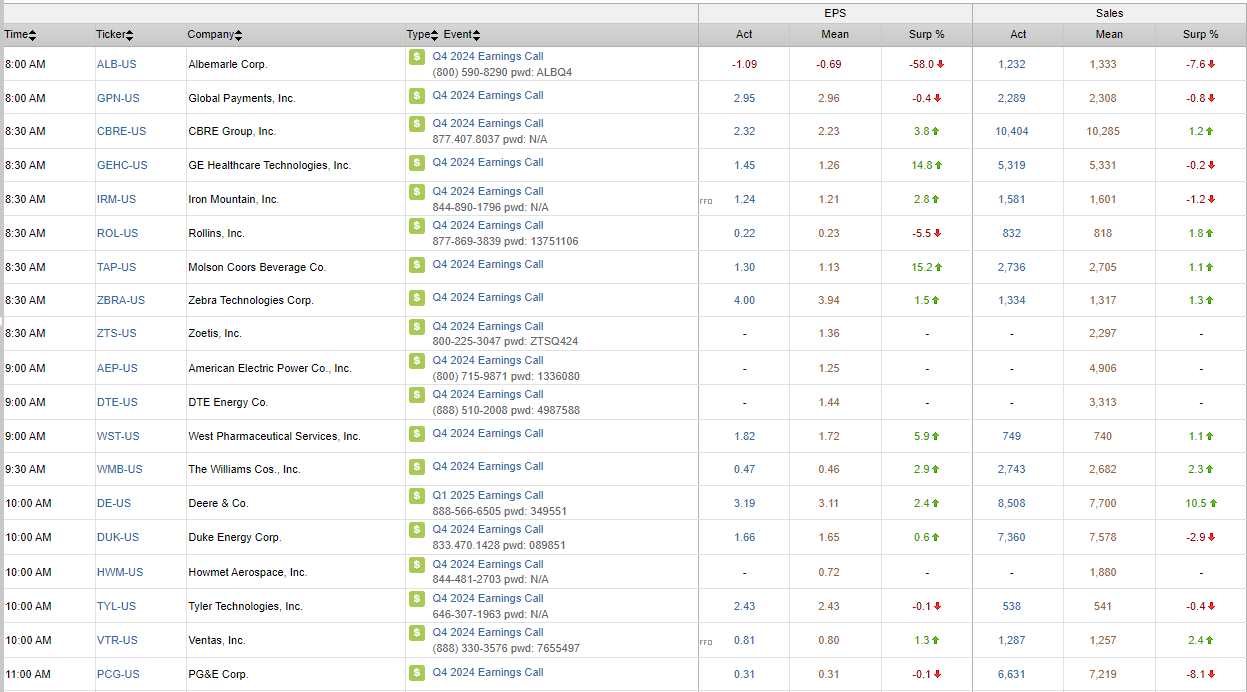Open the GPN-US ticker link

(118, 98)
